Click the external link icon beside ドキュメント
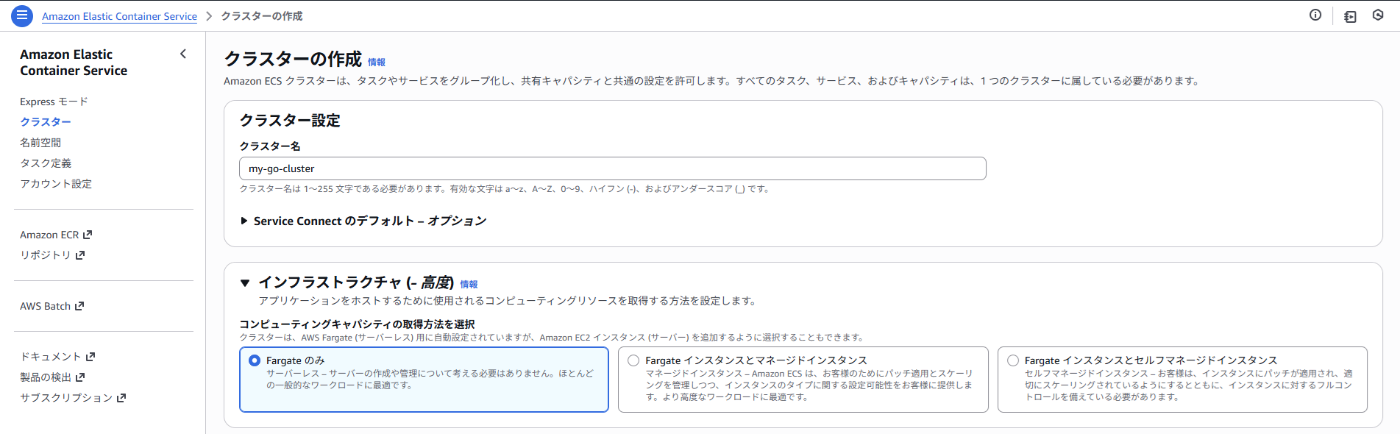Image resolution: width=1400 pixels, height=434 pixels. [90, 356]
